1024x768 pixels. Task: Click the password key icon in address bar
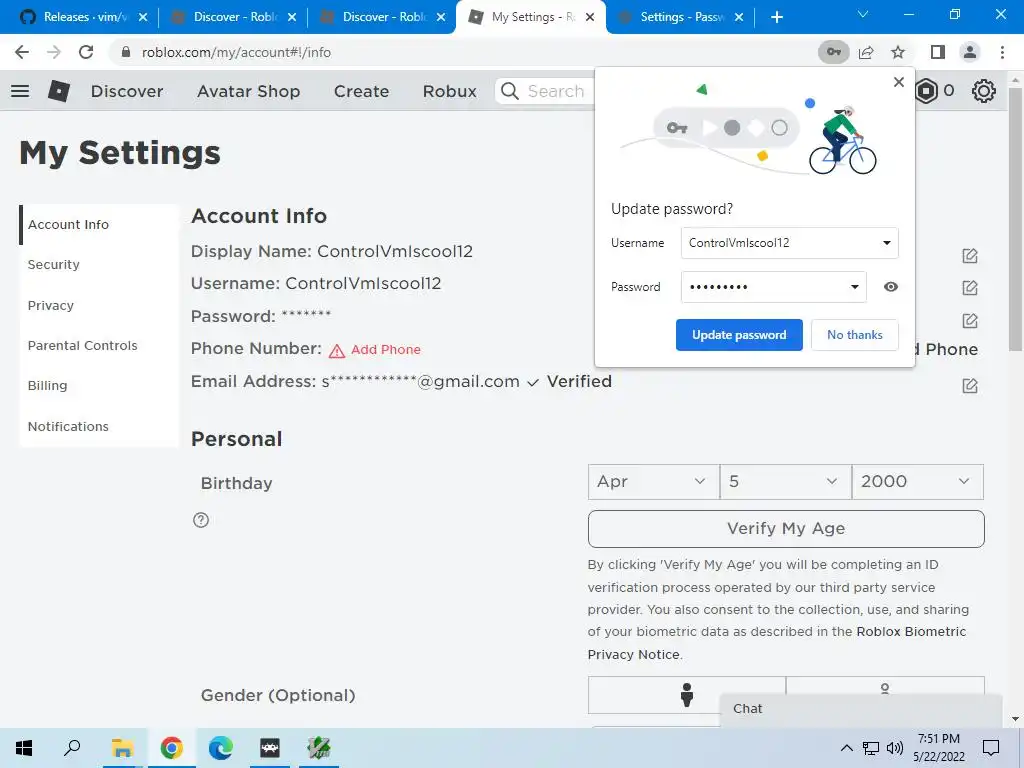click(x=834, y=52)
